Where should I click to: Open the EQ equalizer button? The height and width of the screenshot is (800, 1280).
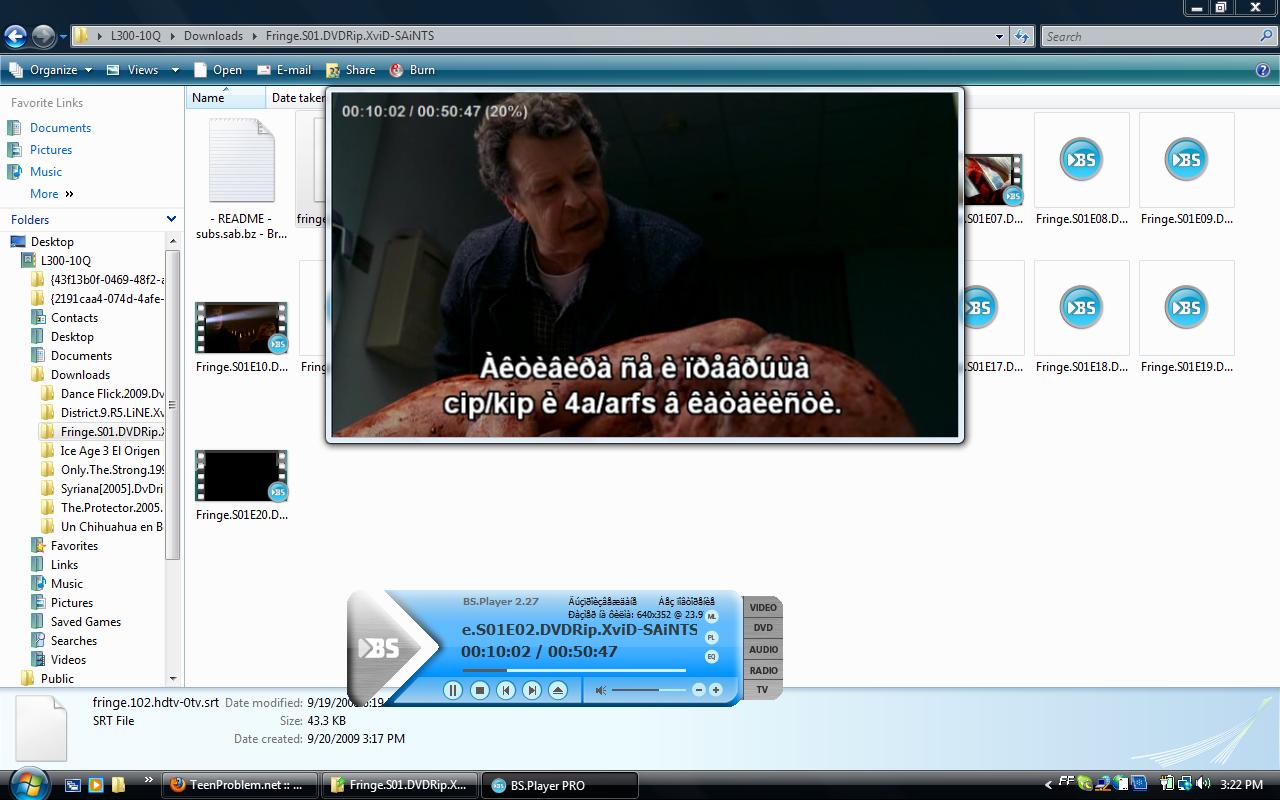(x=712, y=657)
